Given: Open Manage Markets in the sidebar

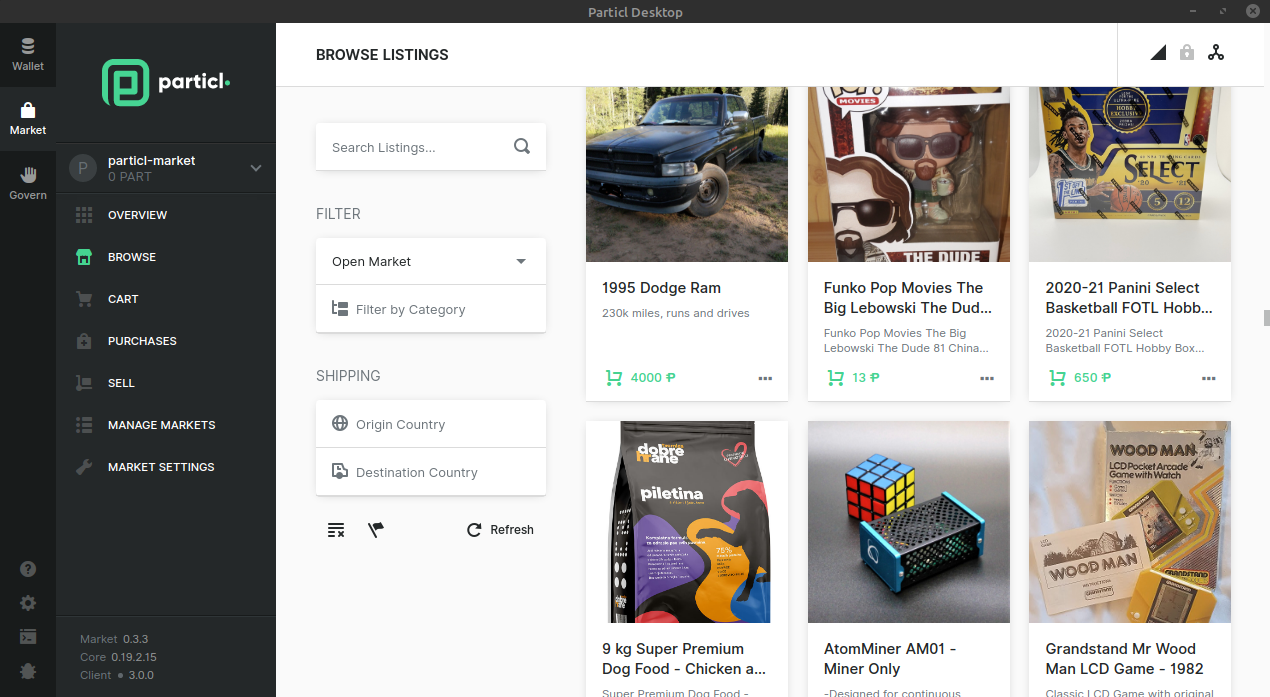Looking at the screenshot, I should [x=166, y=425].
